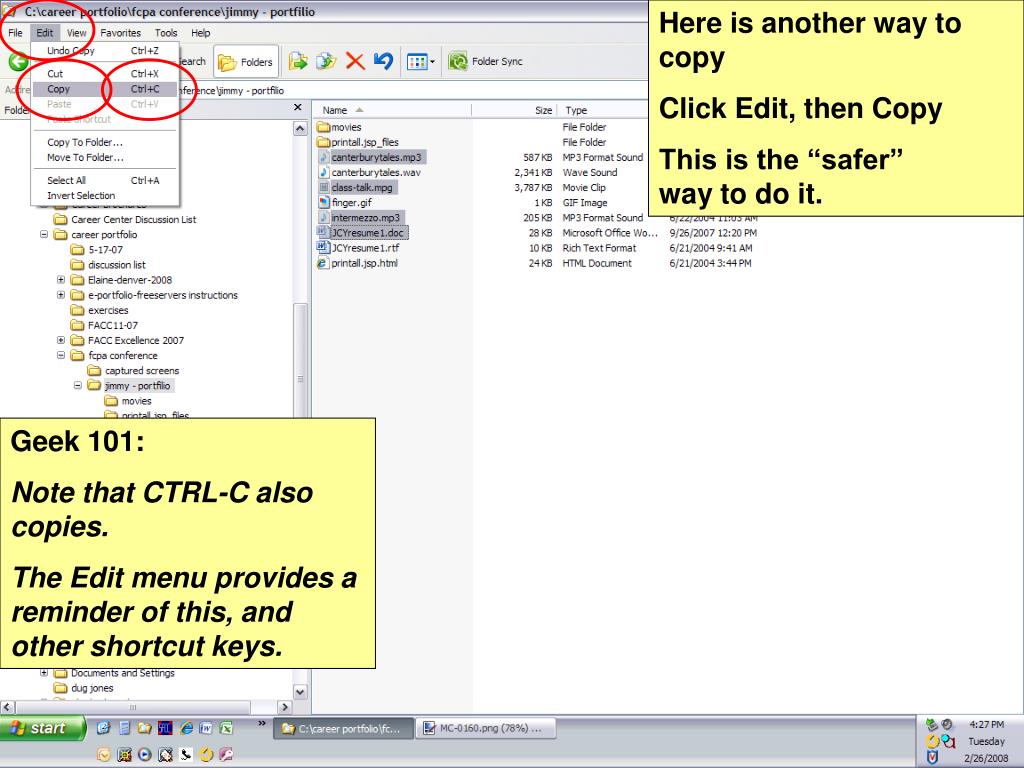Switch to C:\career portfolio taskbar button
The width and height of the screenshot is (1024, 768).
[x=344, y=728]
